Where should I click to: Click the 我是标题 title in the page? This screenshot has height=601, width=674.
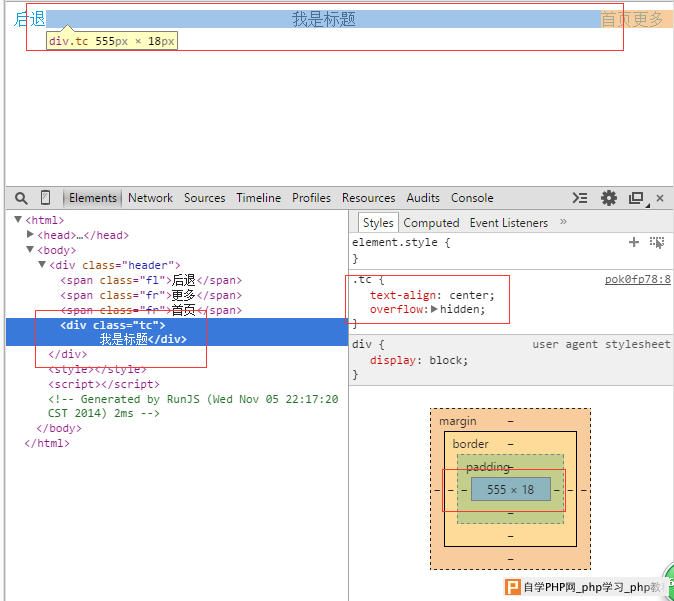324,19
